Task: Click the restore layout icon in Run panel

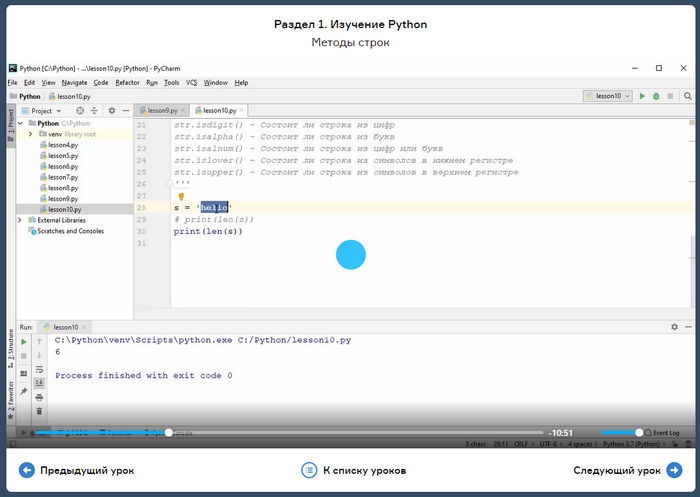Action: click(x=24, y=373)
